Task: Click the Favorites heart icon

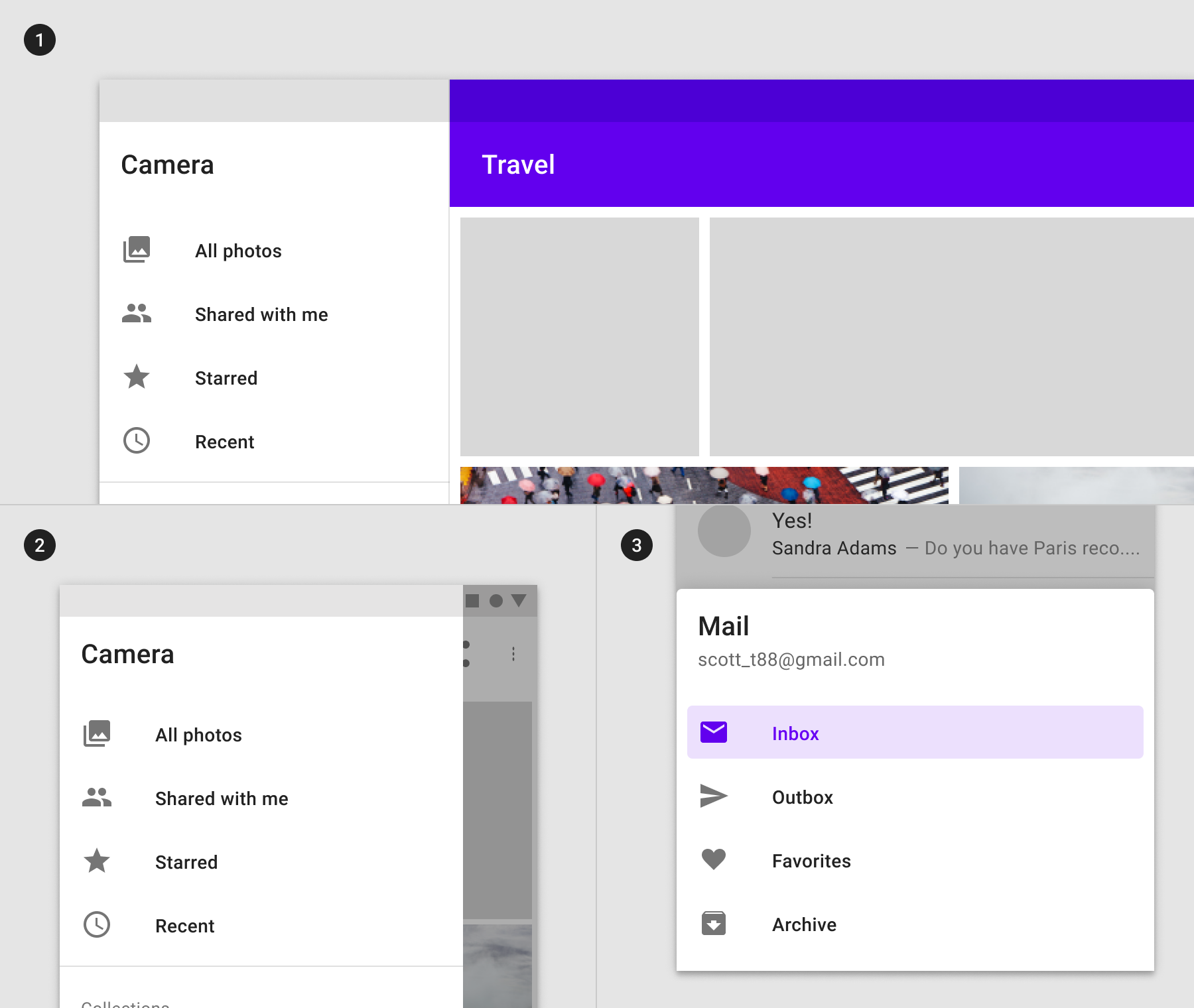Action: pos(714,859)
